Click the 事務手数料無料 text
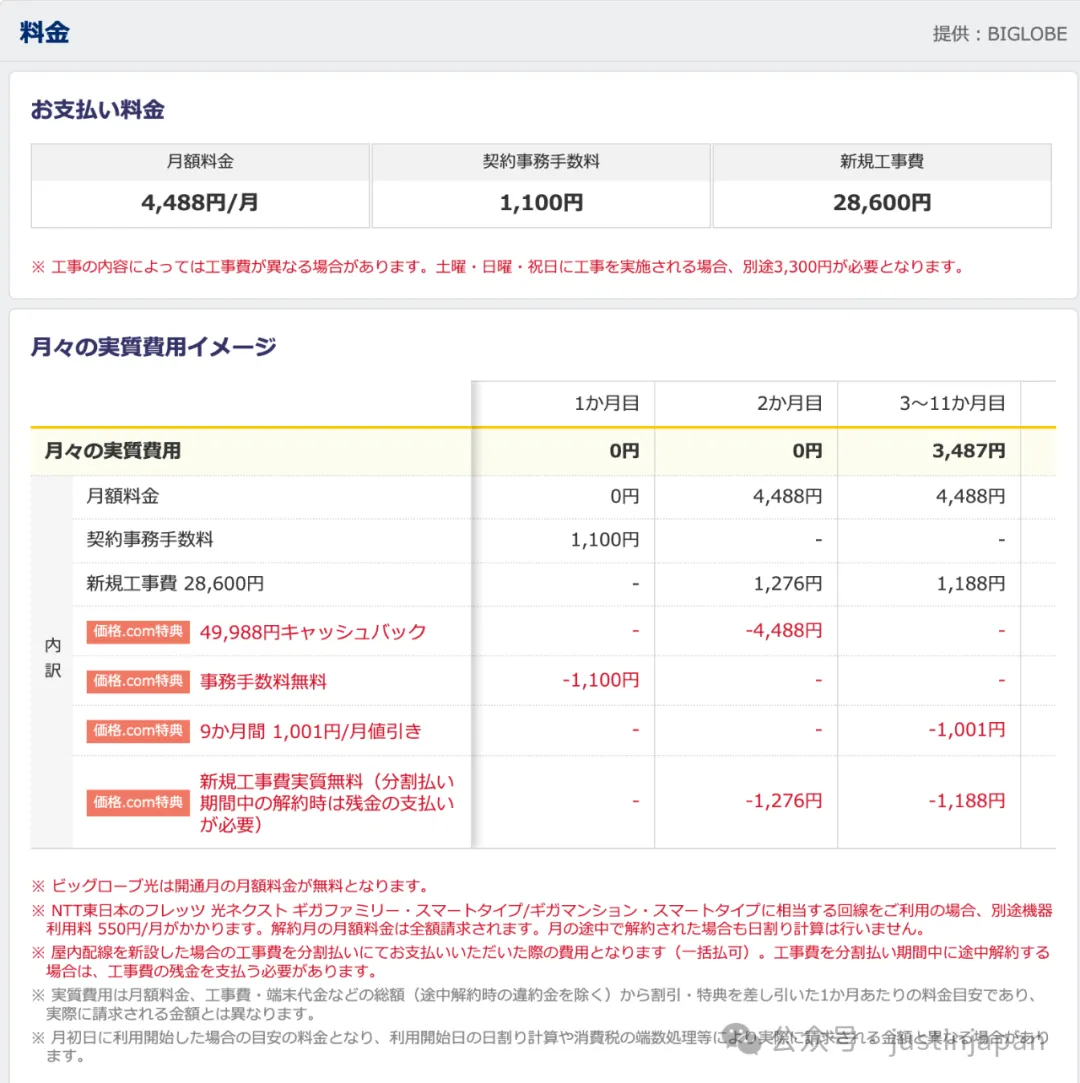Viewport: 1080px width, 1083px height. point(263,681)
